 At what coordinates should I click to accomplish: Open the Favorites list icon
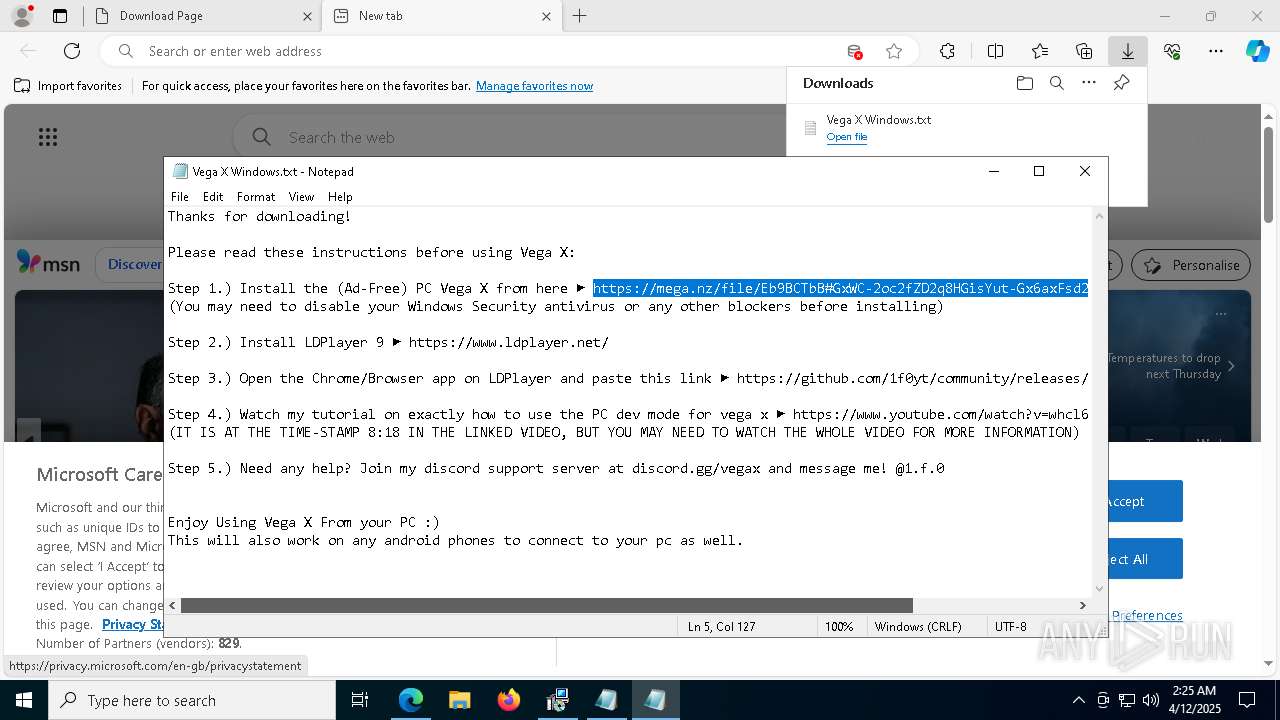(1040, 51)
